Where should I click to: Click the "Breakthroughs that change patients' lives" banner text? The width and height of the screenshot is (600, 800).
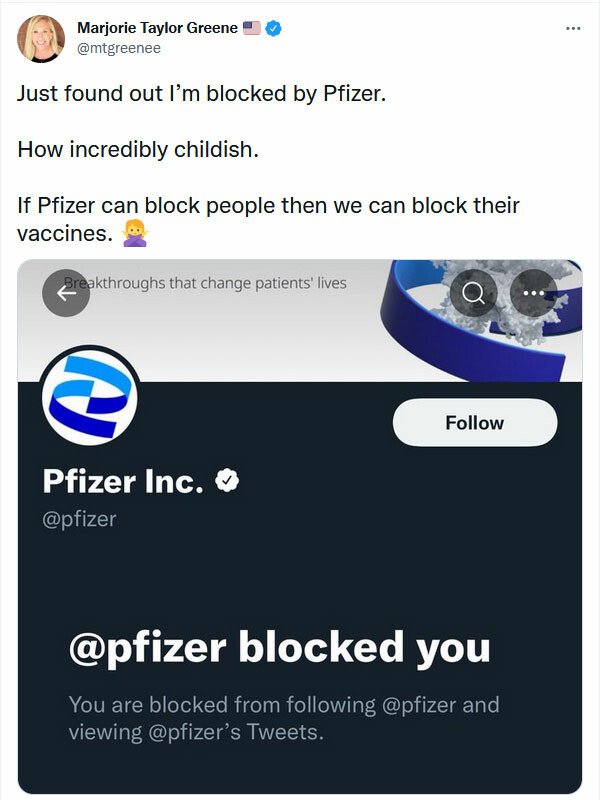205,283
